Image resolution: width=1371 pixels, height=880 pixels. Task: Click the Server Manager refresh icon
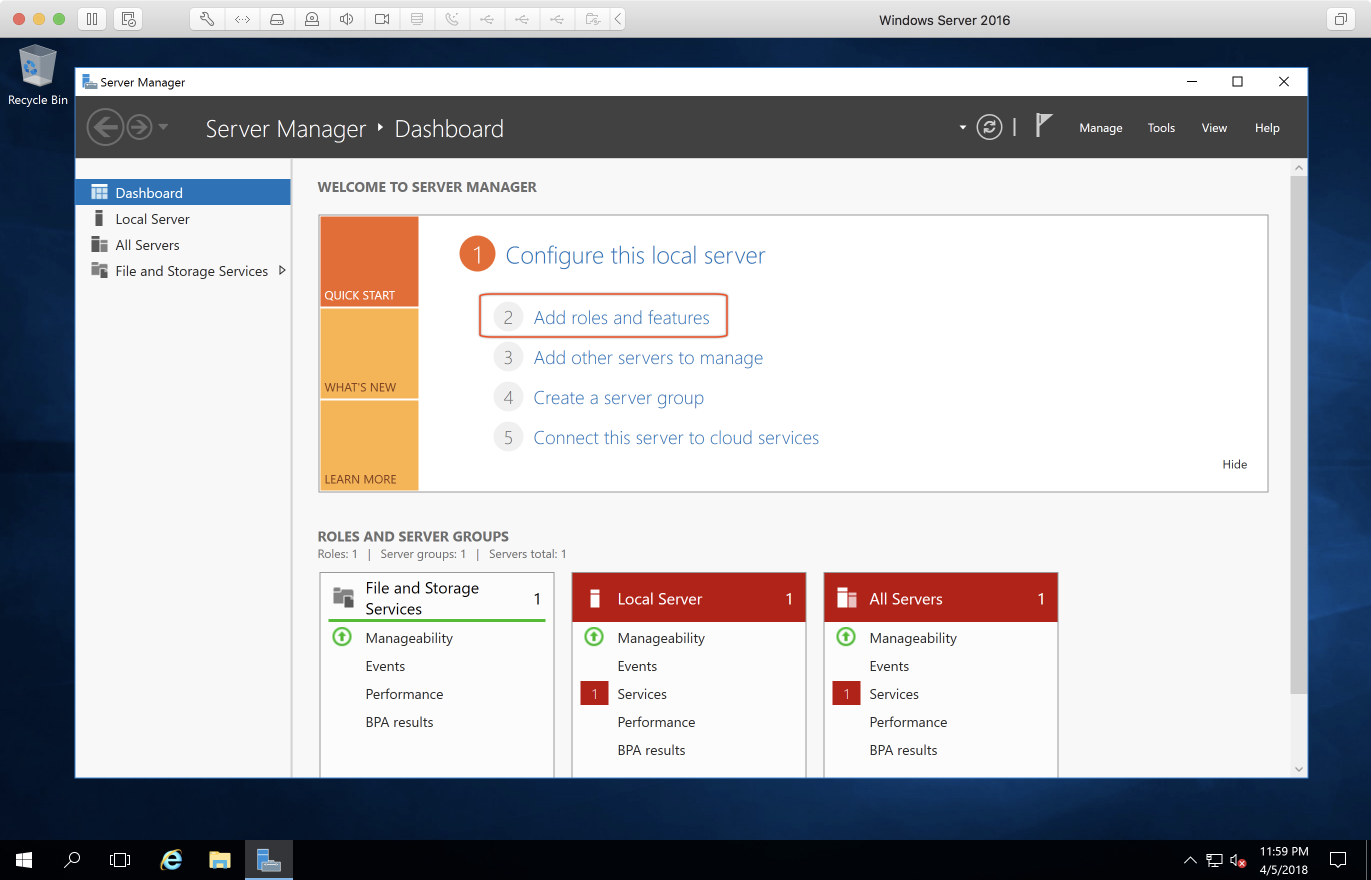click(989, 127)
